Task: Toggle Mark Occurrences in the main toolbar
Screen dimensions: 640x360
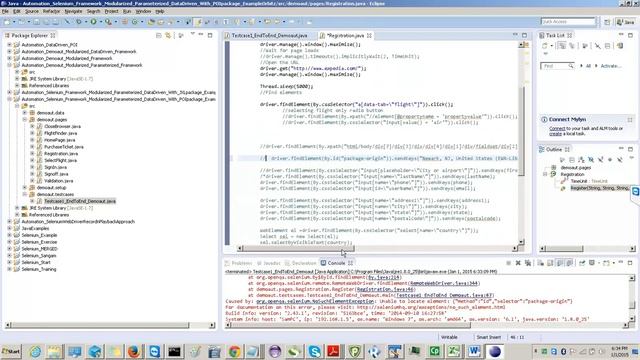Action: (x=199, y=22)
